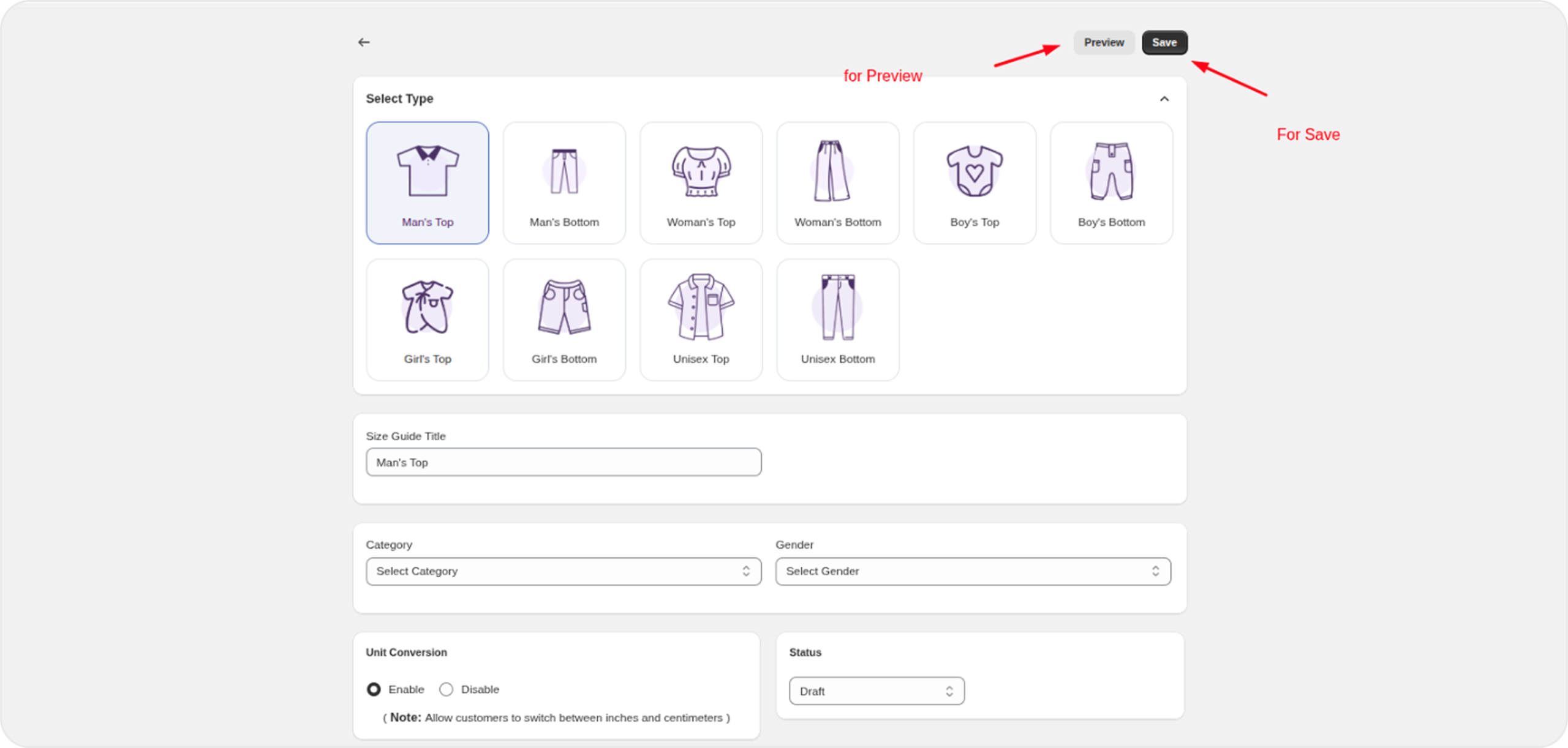
Task: Collapse the Select Type section chevron
Action: pos(1164,99)
